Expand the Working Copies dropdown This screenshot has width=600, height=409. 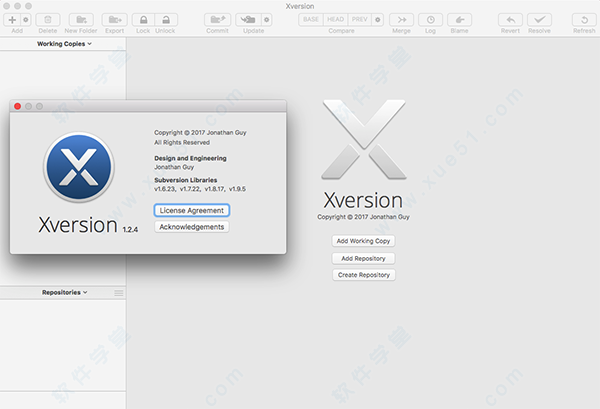(64, 44)
